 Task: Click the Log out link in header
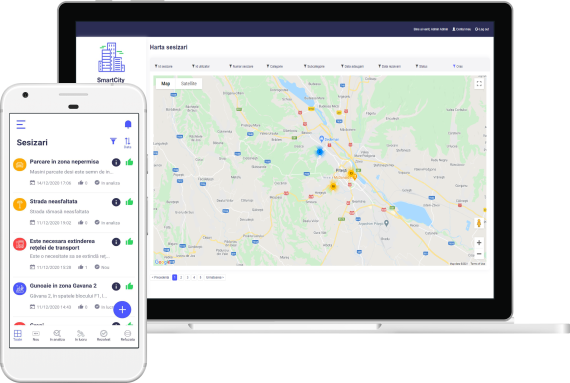tap(482, 29)
